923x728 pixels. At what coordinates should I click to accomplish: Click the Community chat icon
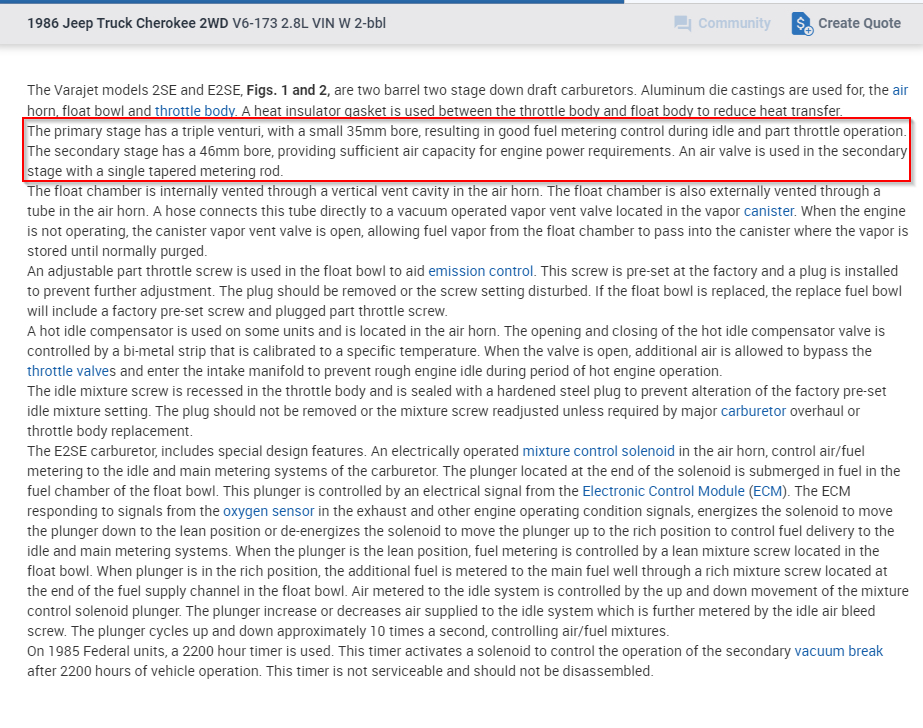point(683,24)
